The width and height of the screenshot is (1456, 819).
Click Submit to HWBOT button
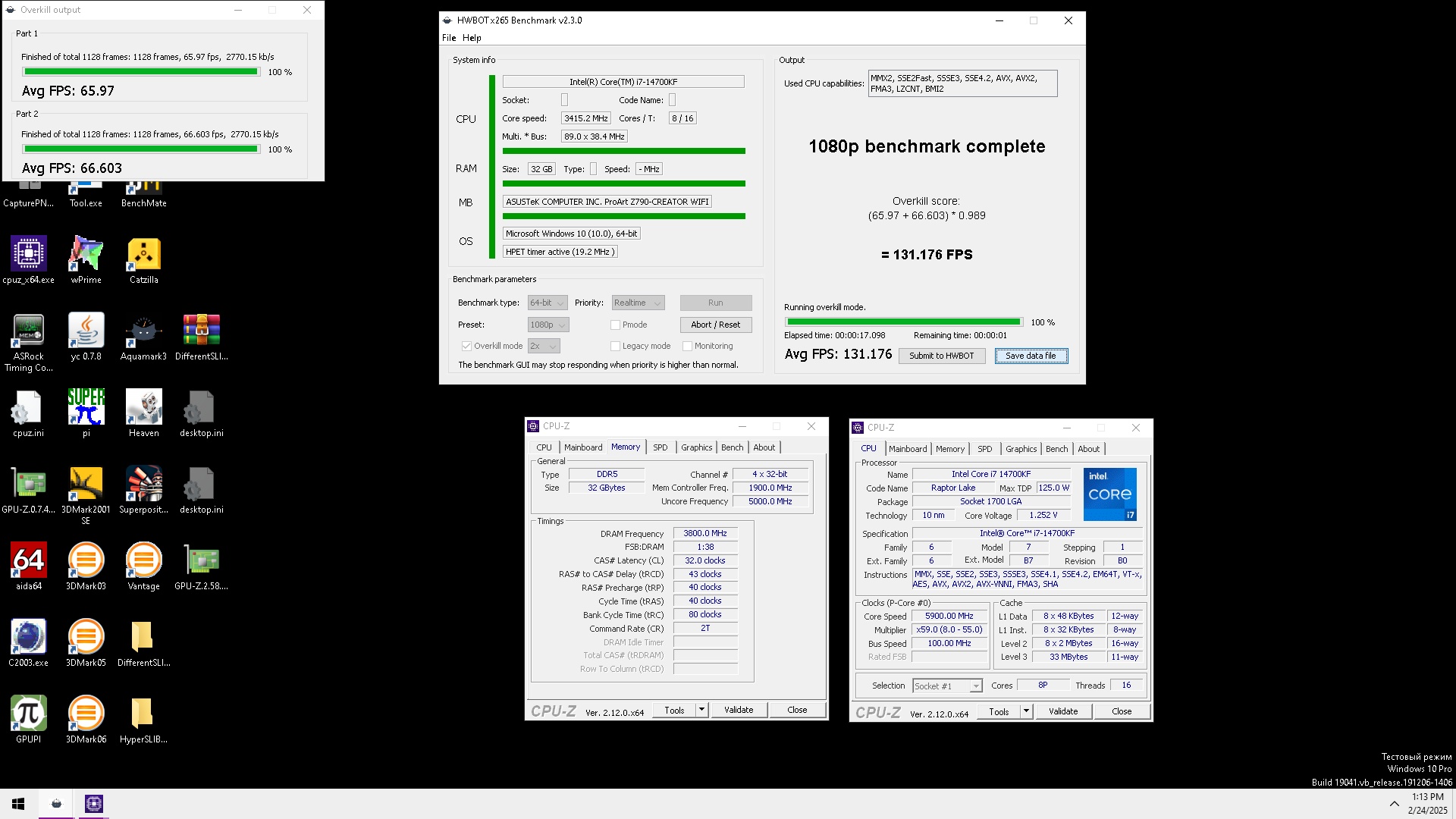941,356
